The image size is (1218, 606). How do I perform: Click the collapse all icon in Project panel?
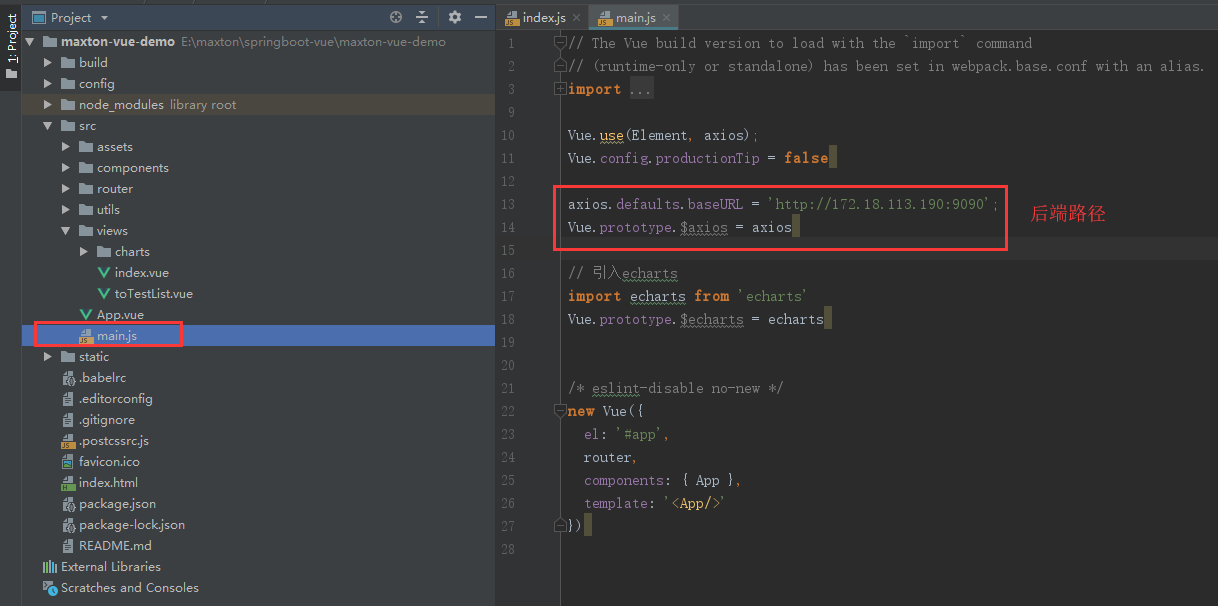point(422,17)
